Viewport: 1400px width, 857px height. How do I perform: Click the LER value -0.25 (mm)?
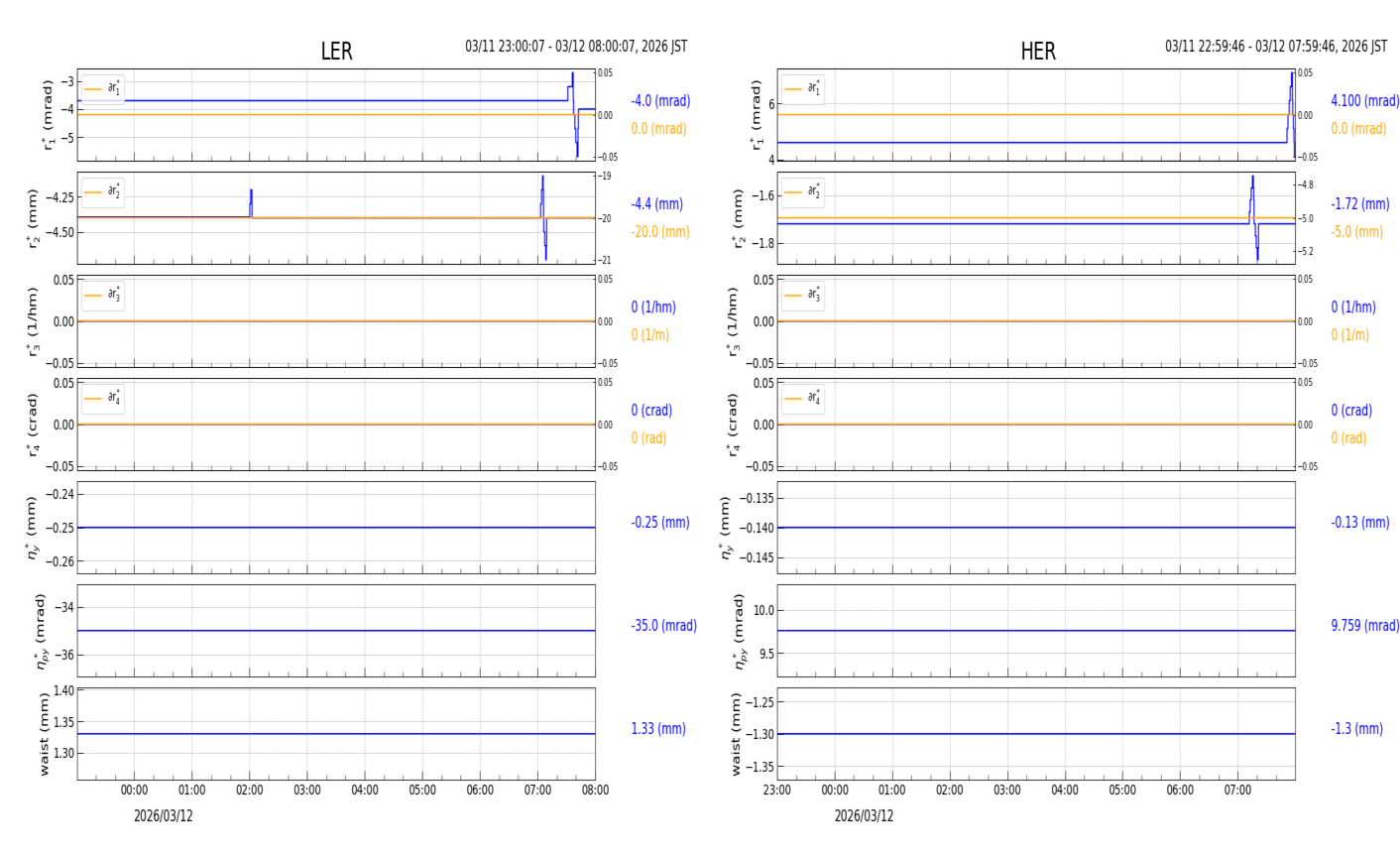[660, 523]
